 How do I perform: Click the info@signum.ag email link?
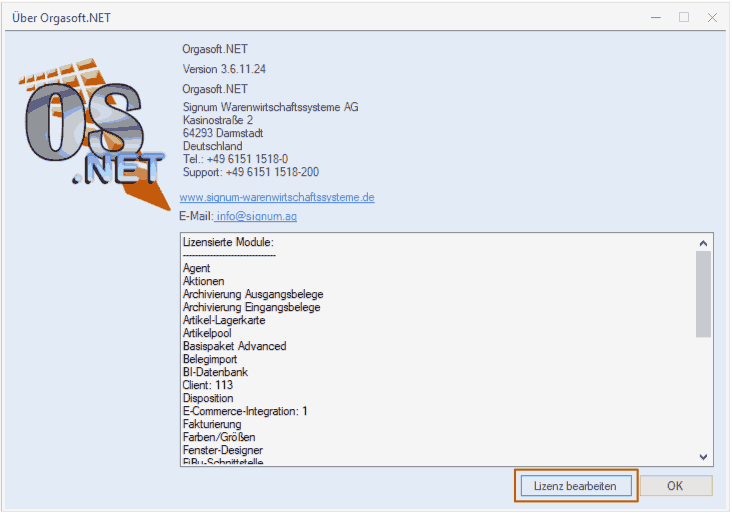[x=257, y=216]
